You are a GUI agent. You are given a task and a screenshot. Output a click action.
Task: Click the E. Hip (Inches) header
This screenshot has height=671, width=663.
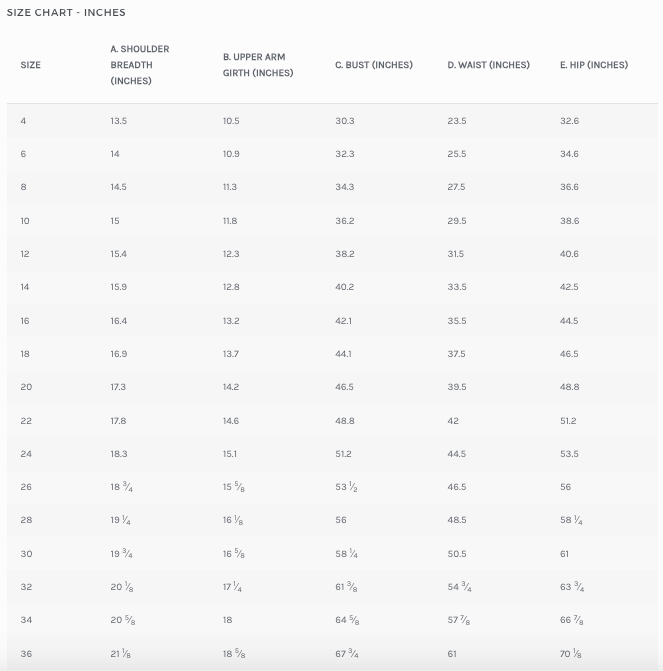pyautogui.click(x=594, y=65)
